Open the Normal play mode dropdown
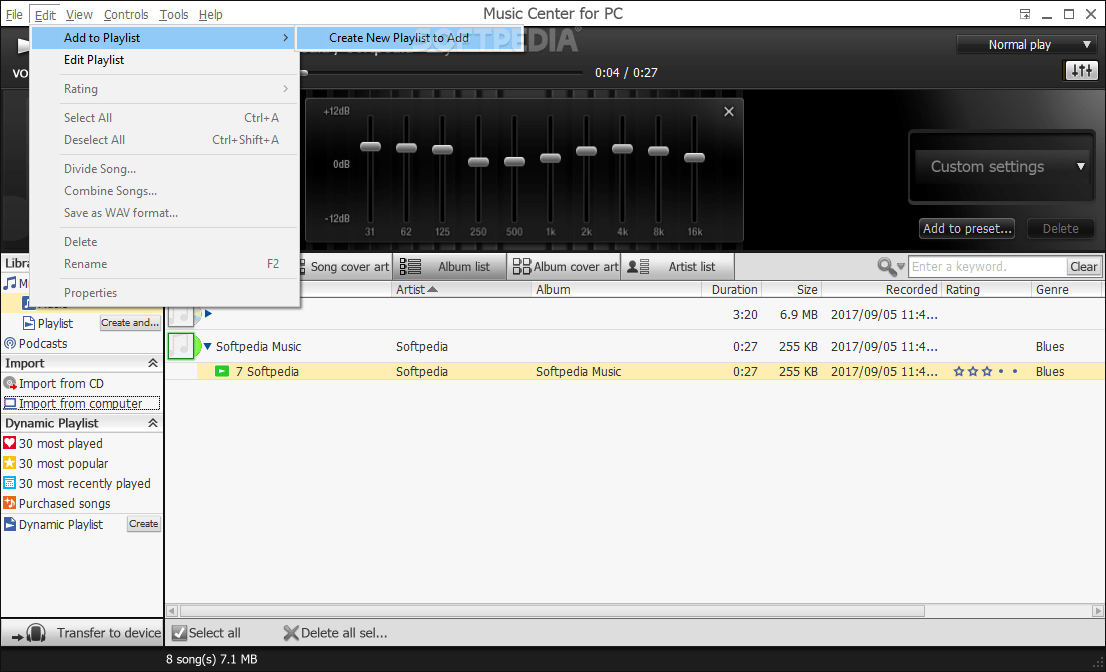 coord(1027,44)
